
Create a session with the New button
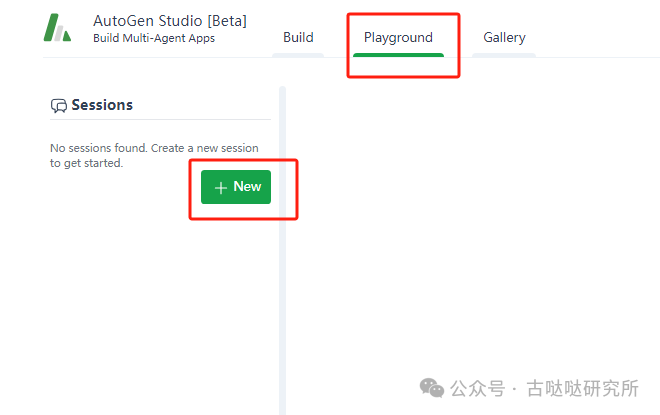(x=236, y=187)
